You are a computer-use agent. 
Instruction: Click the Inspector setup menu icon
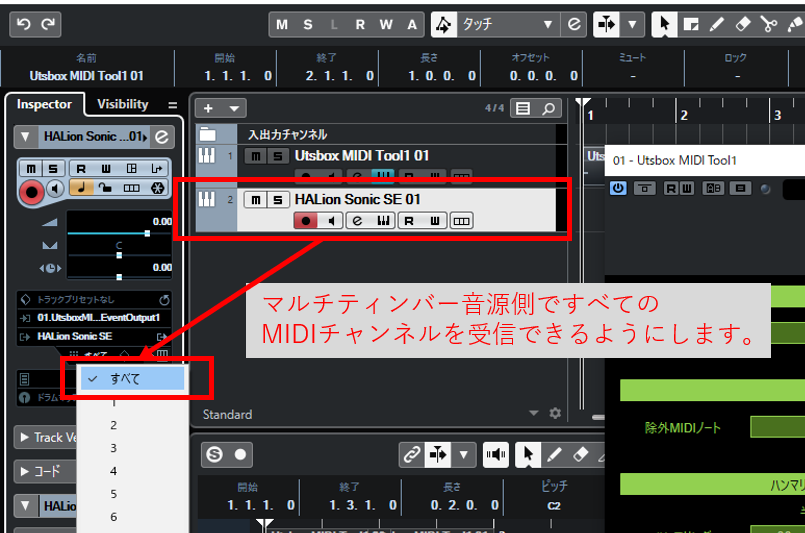(172, 105)
